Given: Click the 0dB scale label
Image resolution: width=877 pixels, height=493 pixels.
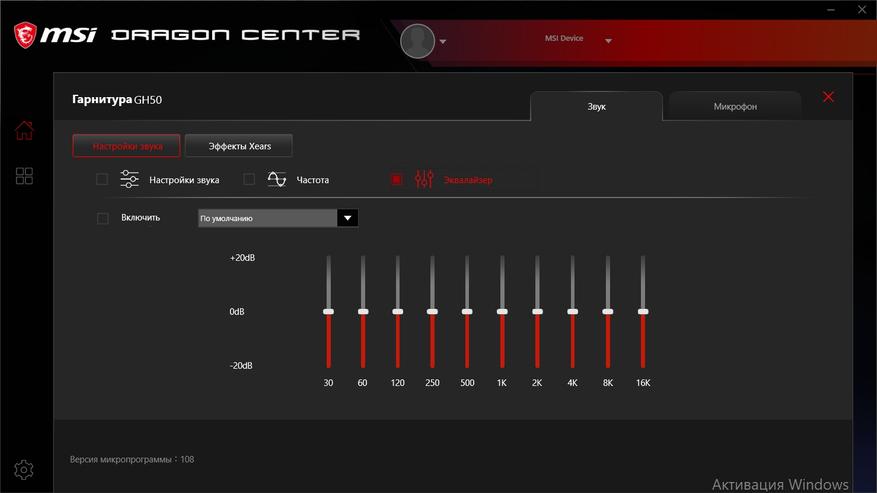Looking at the screenshot, I should pos(237,312).
